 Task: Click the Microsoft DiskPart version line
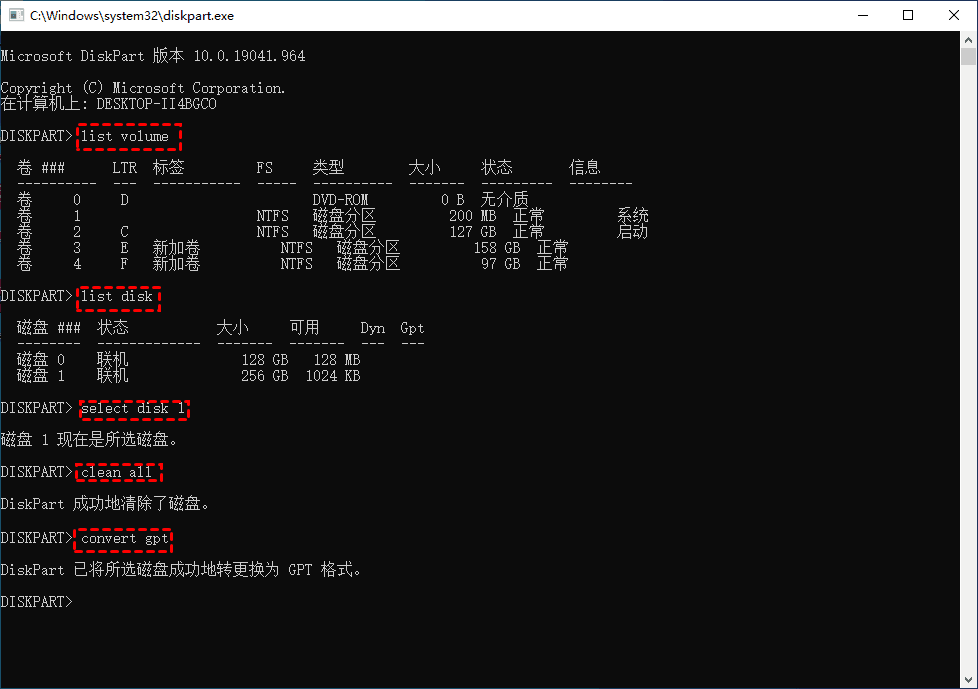click(153, 56)
